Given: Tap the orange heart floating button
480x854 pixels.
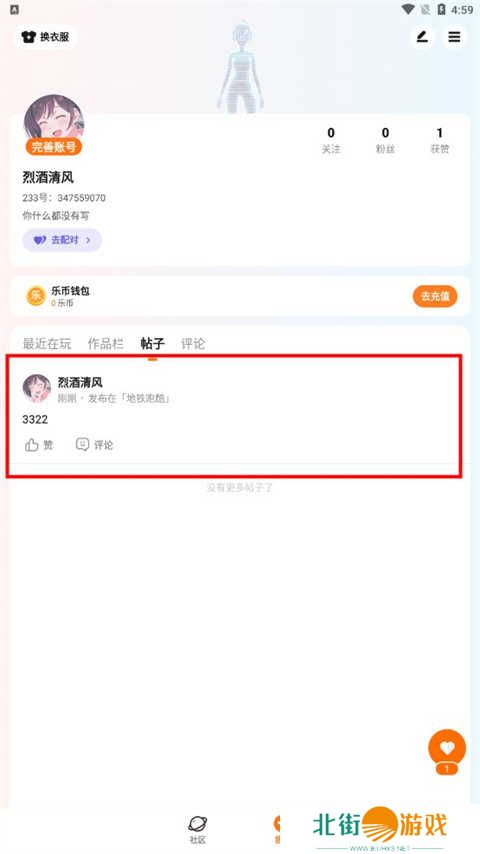Looking at the screenshot, I should pyautogui.click(x=447, y=748).
